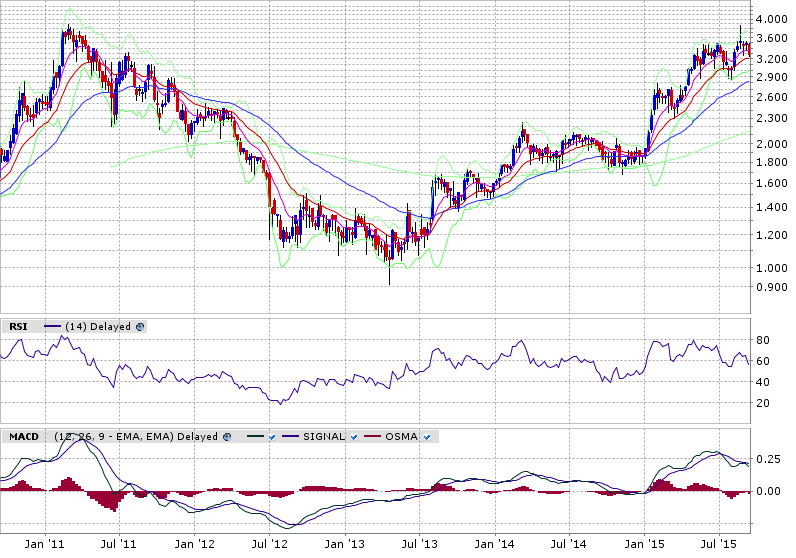
Task: Click the OSMA legend label
Action: [402, 437]
